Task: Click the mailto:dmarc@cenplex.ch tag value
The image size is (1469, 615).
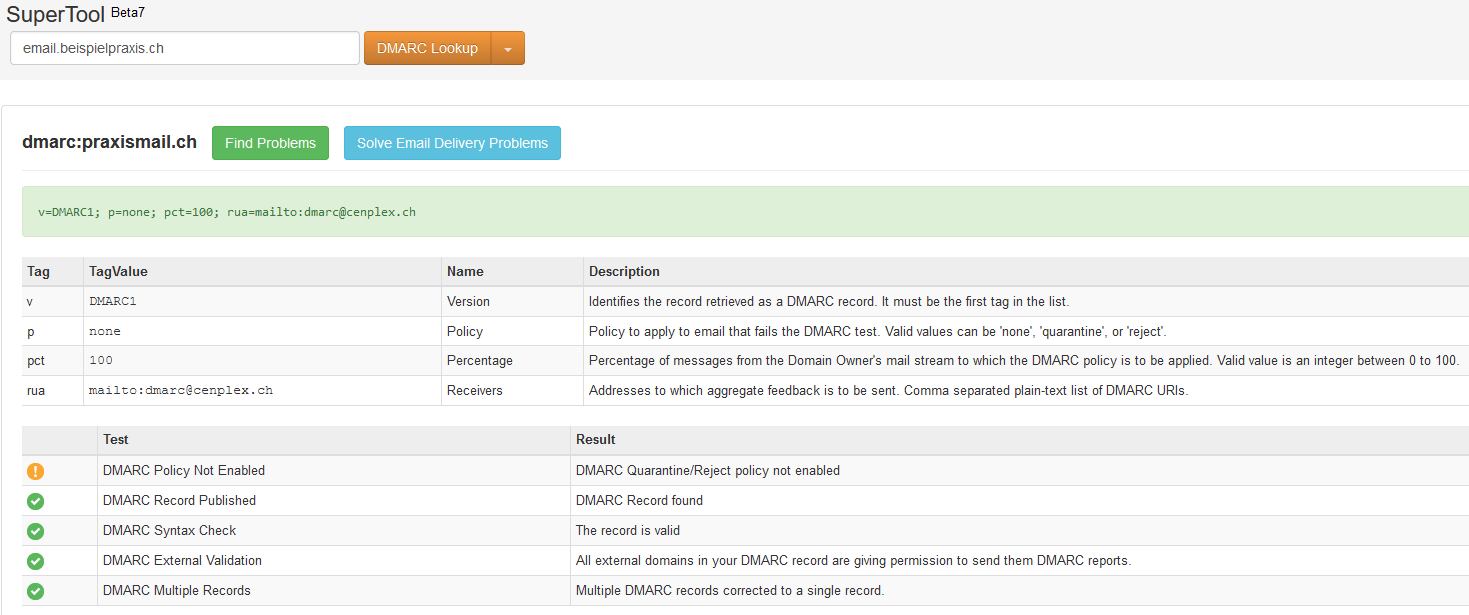Action: click(181, 390)
